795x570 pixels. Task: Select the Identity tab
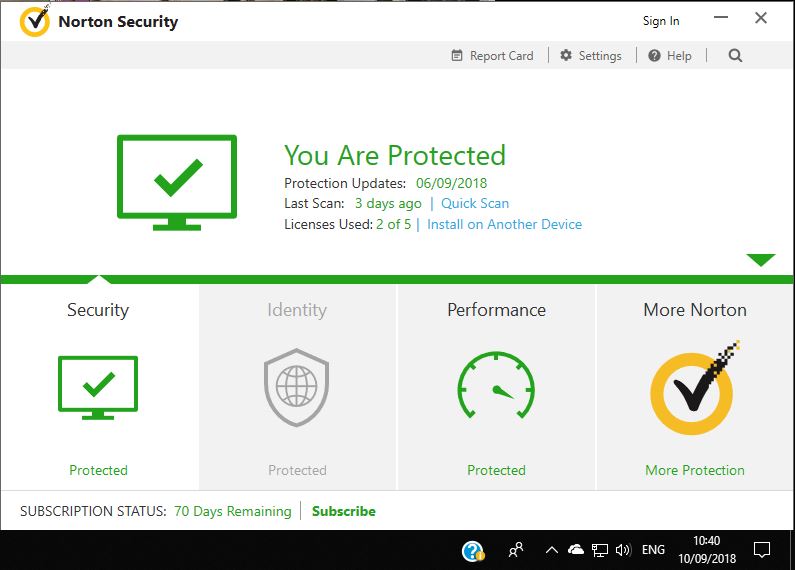coord(298,386)
